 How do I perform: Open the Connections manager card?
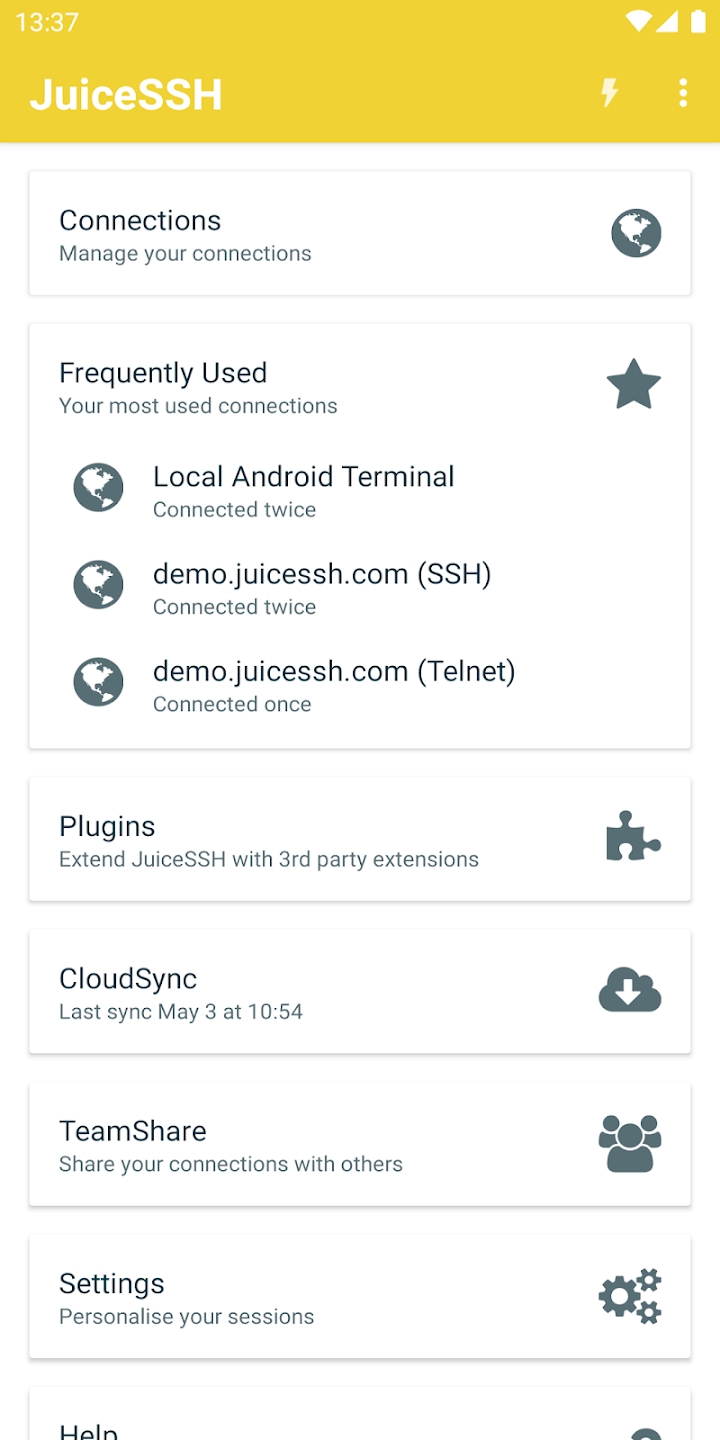(300, 234)
